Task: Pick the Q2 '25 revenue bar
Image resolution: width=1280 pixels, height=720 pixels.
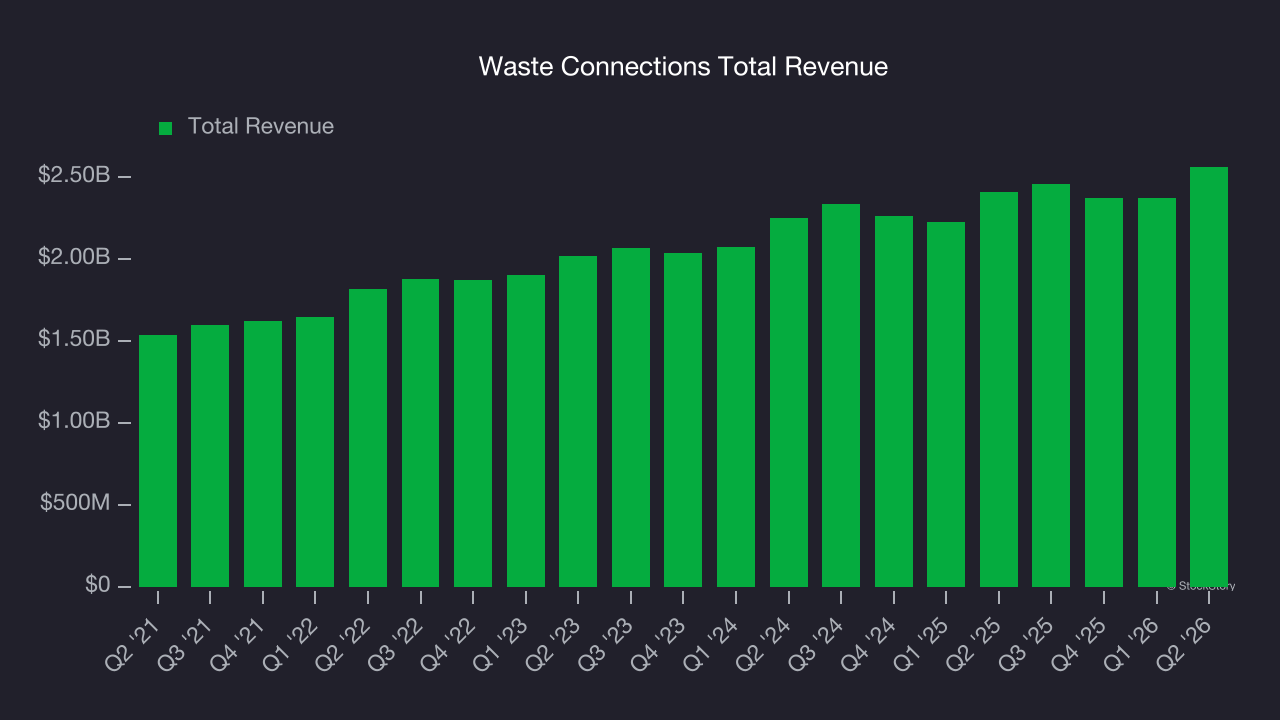Action: (999, 389)
